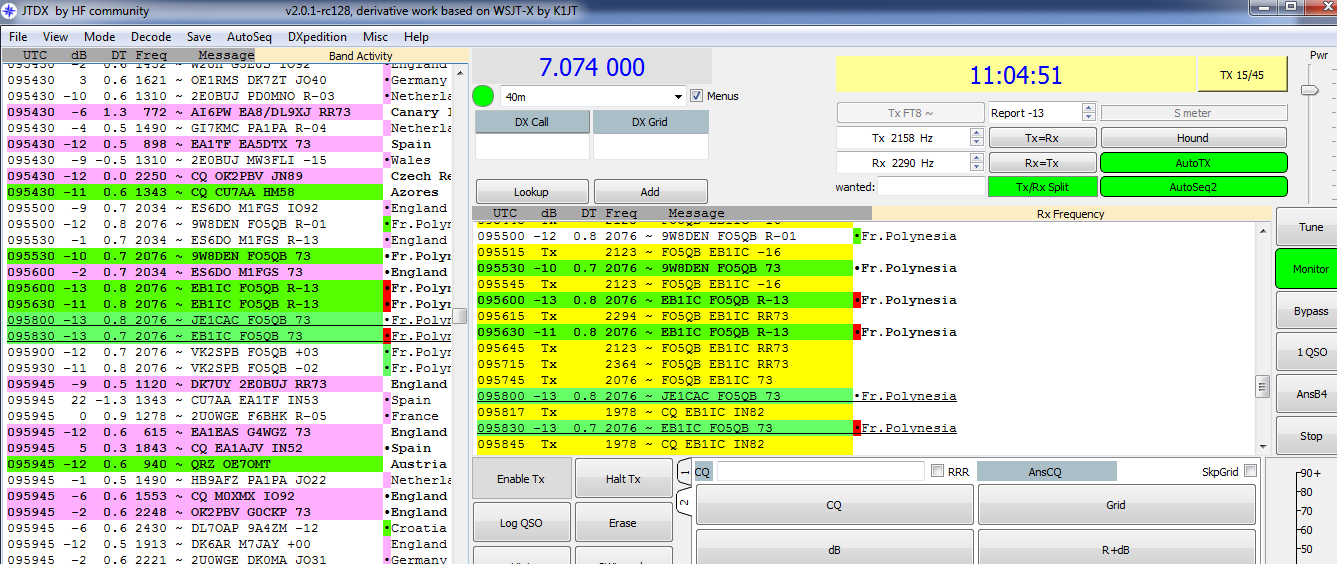Open the Decode menu
This screenshot has height=564, width=1337.
click(151, 37)
